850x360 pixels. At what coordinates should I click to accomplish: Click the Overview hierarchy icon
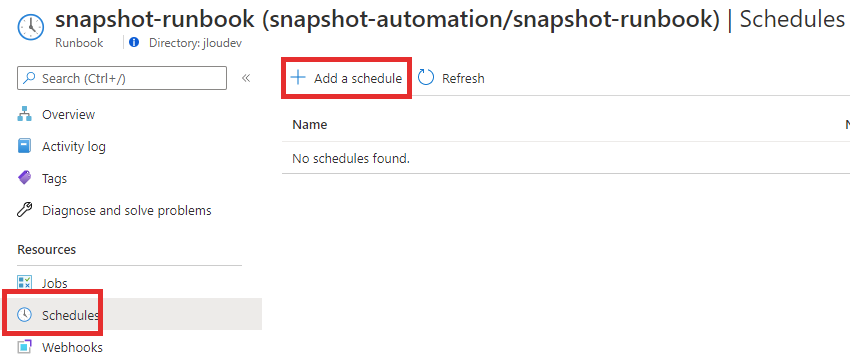tap(25, 114)
